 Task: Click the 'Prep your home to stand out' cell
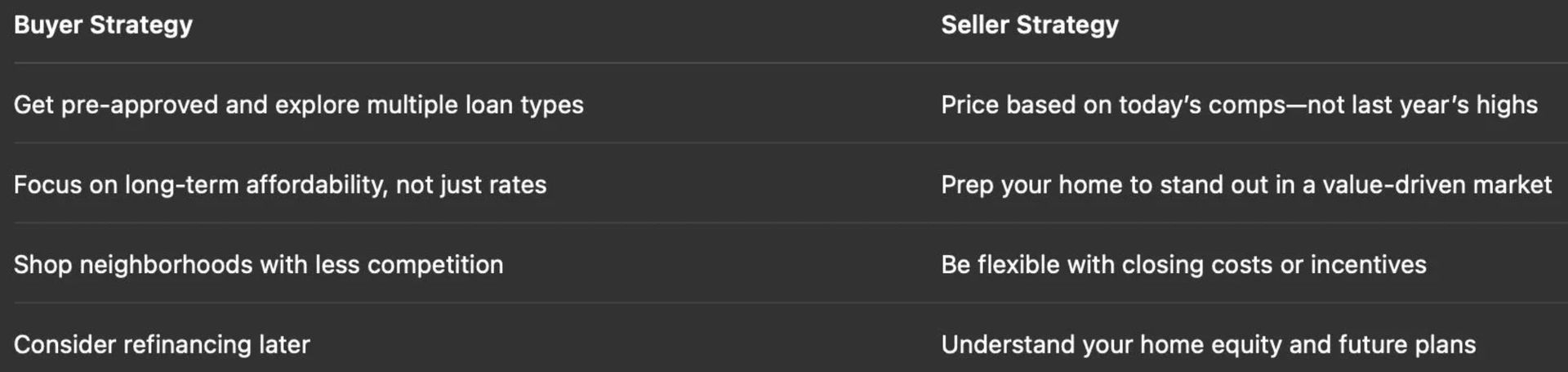[1245, 185]
